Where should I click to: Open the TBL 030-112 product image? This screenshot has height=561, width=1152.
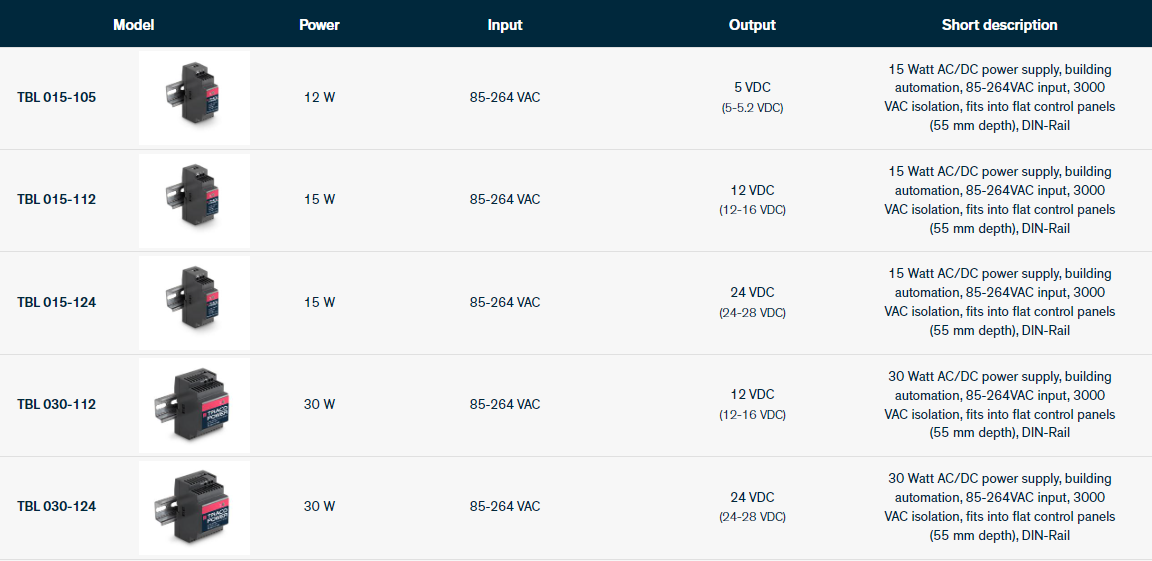[194, 404]
